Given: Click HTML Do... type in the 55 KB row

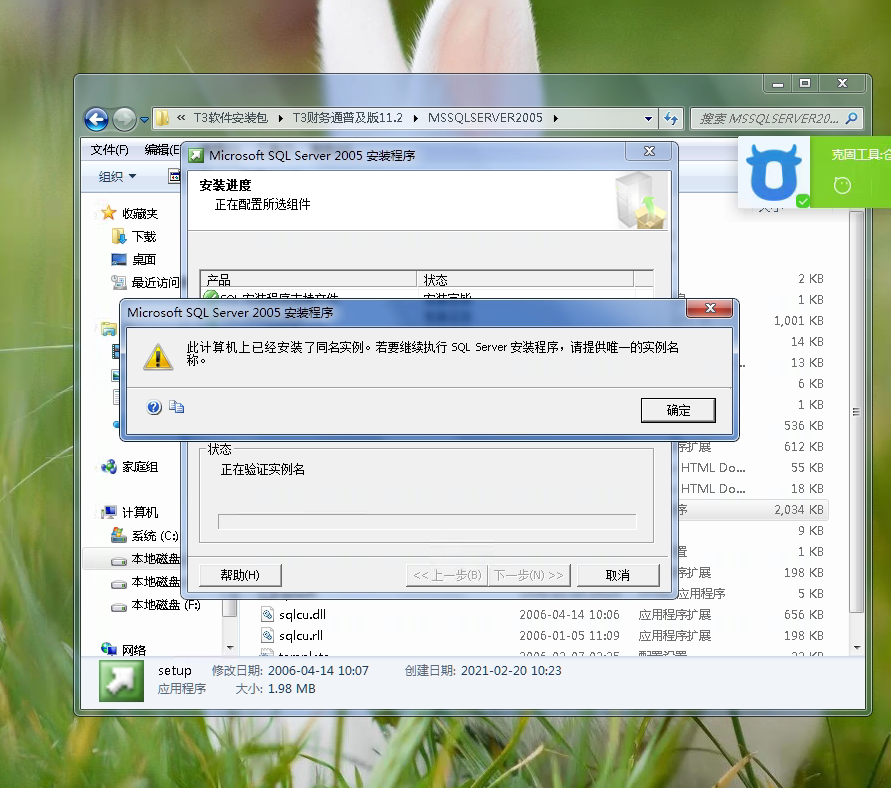Looking at the screenshot, I should (x=713, y=468).
